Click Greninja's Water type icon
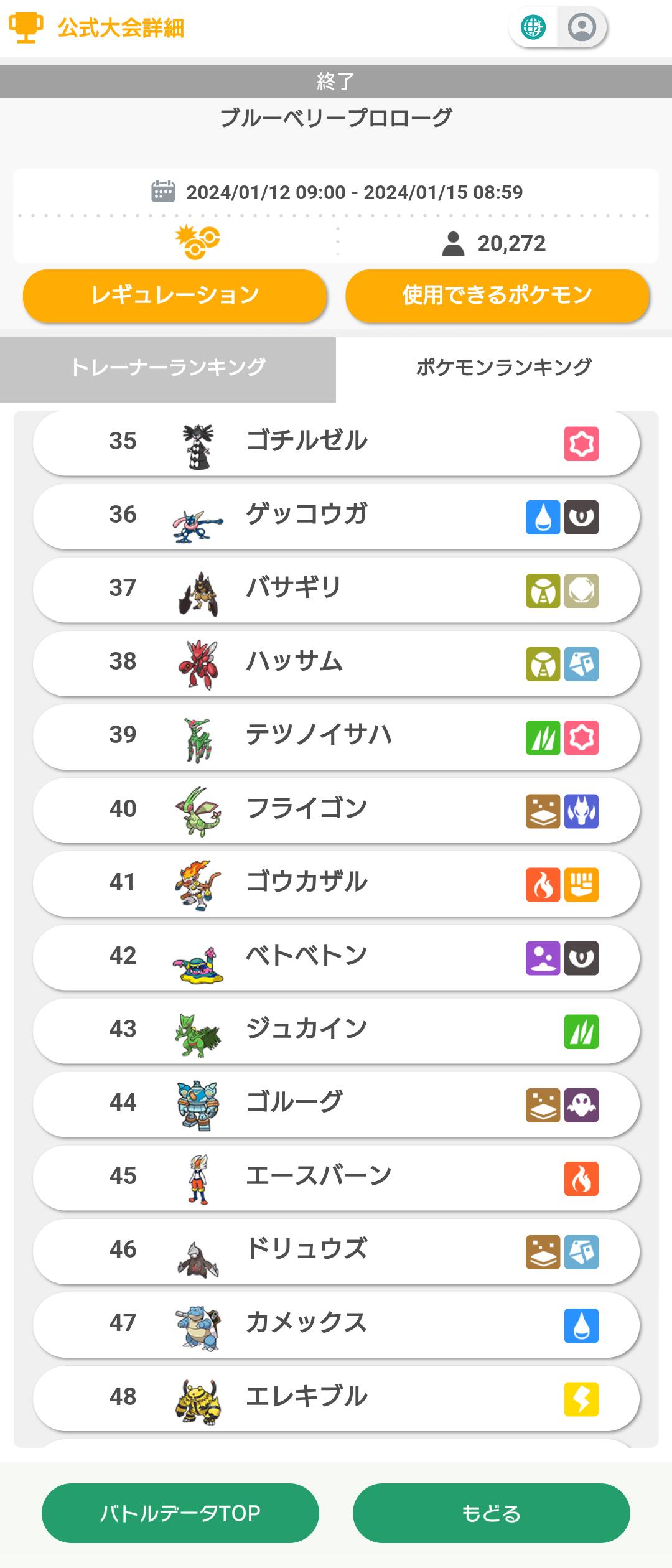Screen dimensions: 672x1568 coord(543,517)
